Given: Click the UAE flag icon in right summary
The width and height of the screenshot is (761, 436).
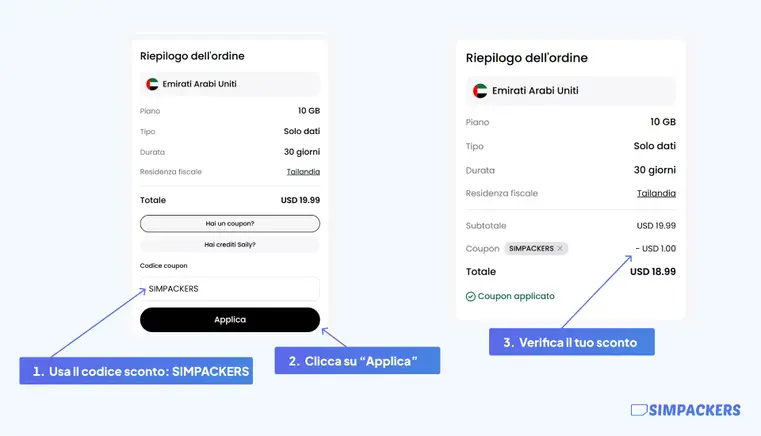Looking at the screenshot, I should [x=480, y=91].
